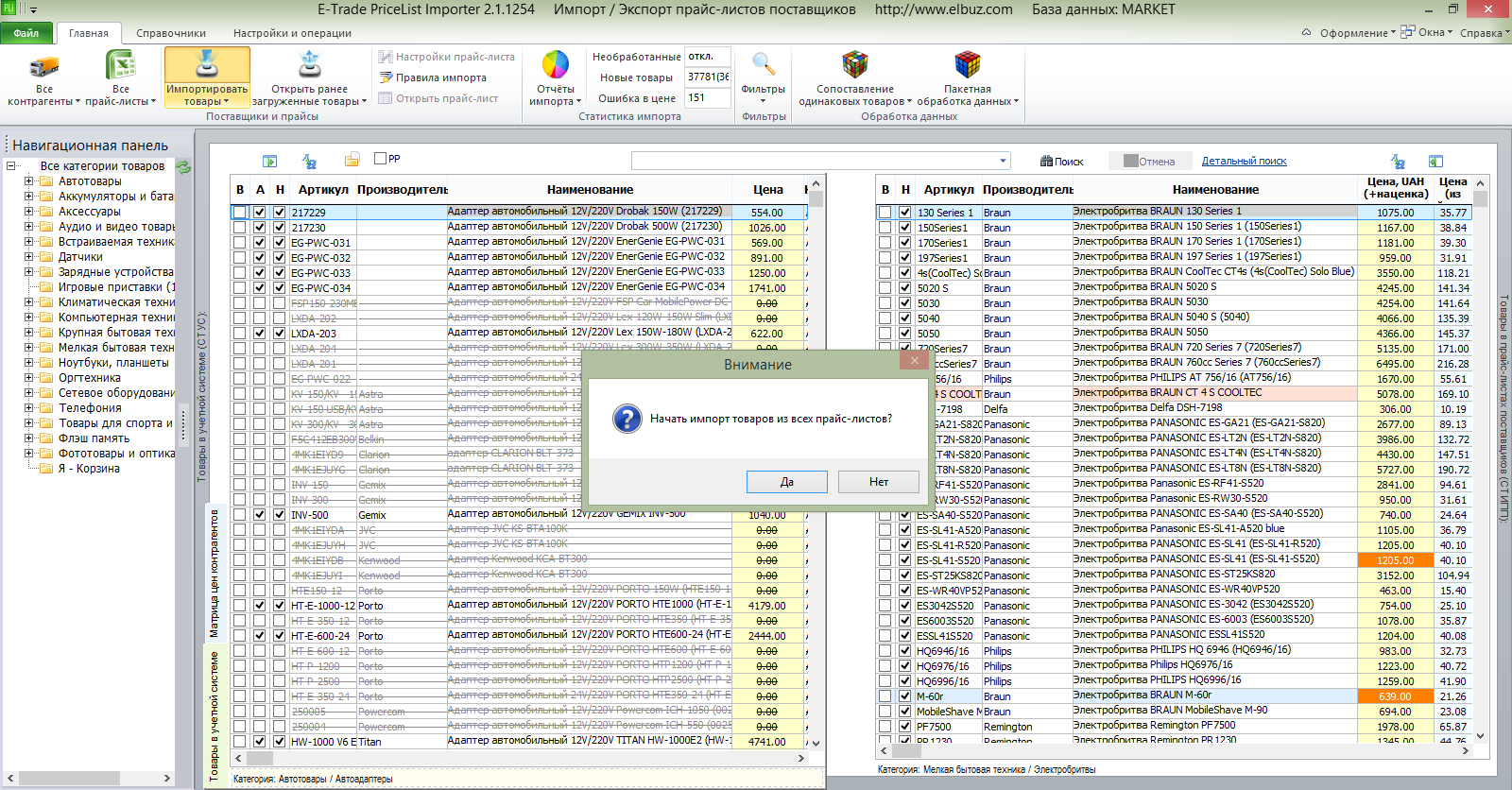This screenshot has width=1512, height=790.
Task: Click Окна windows icon
Action: [1407, 31]
